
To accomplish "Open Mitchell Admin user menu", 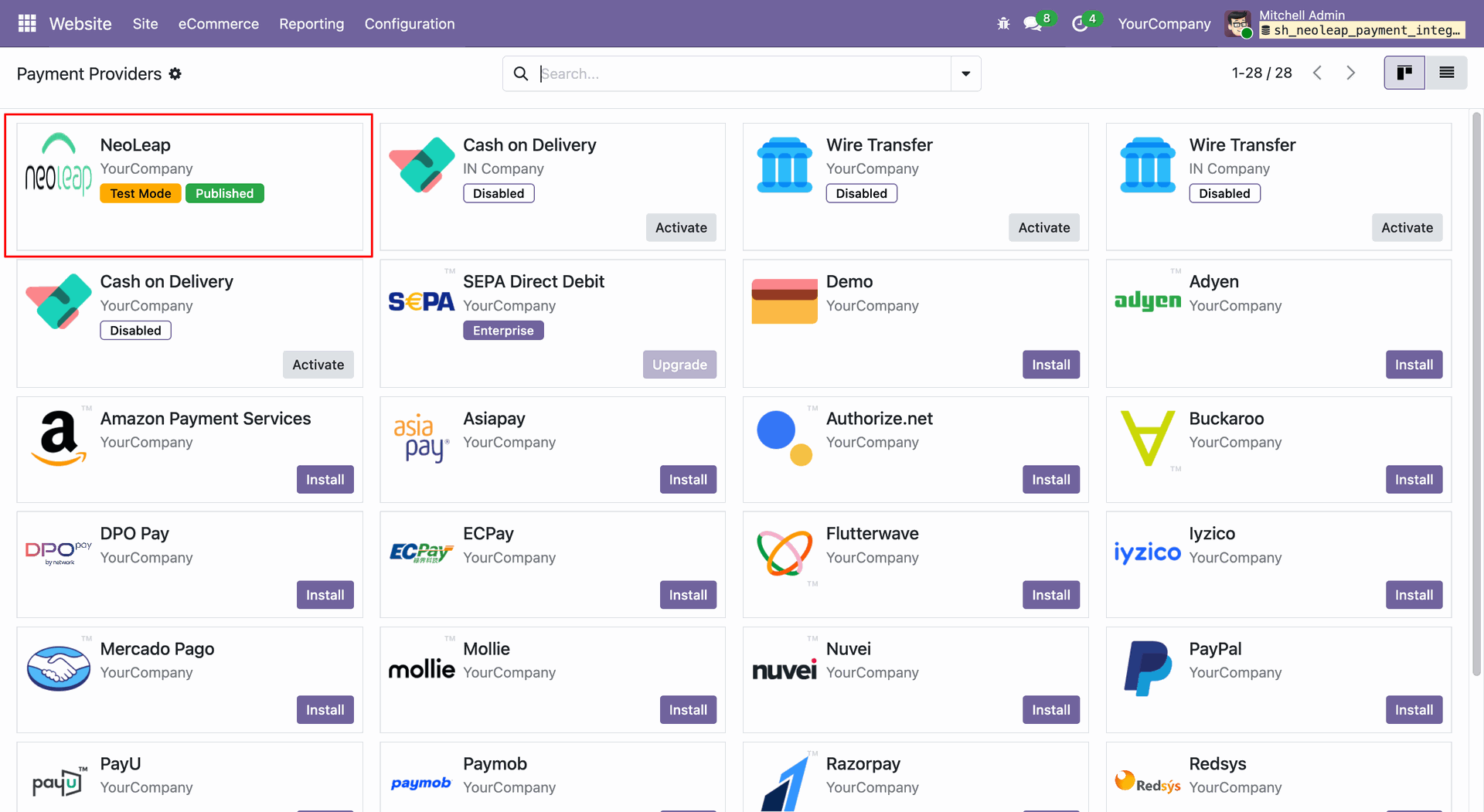I will point(1346,24).
